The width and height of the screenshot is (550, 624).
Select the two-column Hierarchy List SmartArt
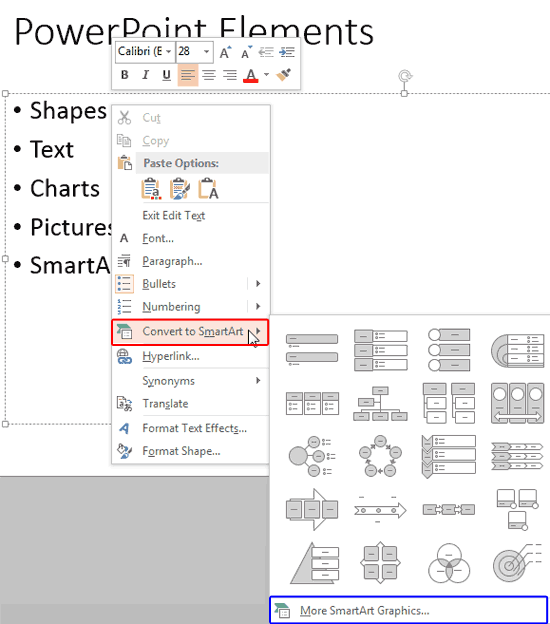(x=449, y=403)
